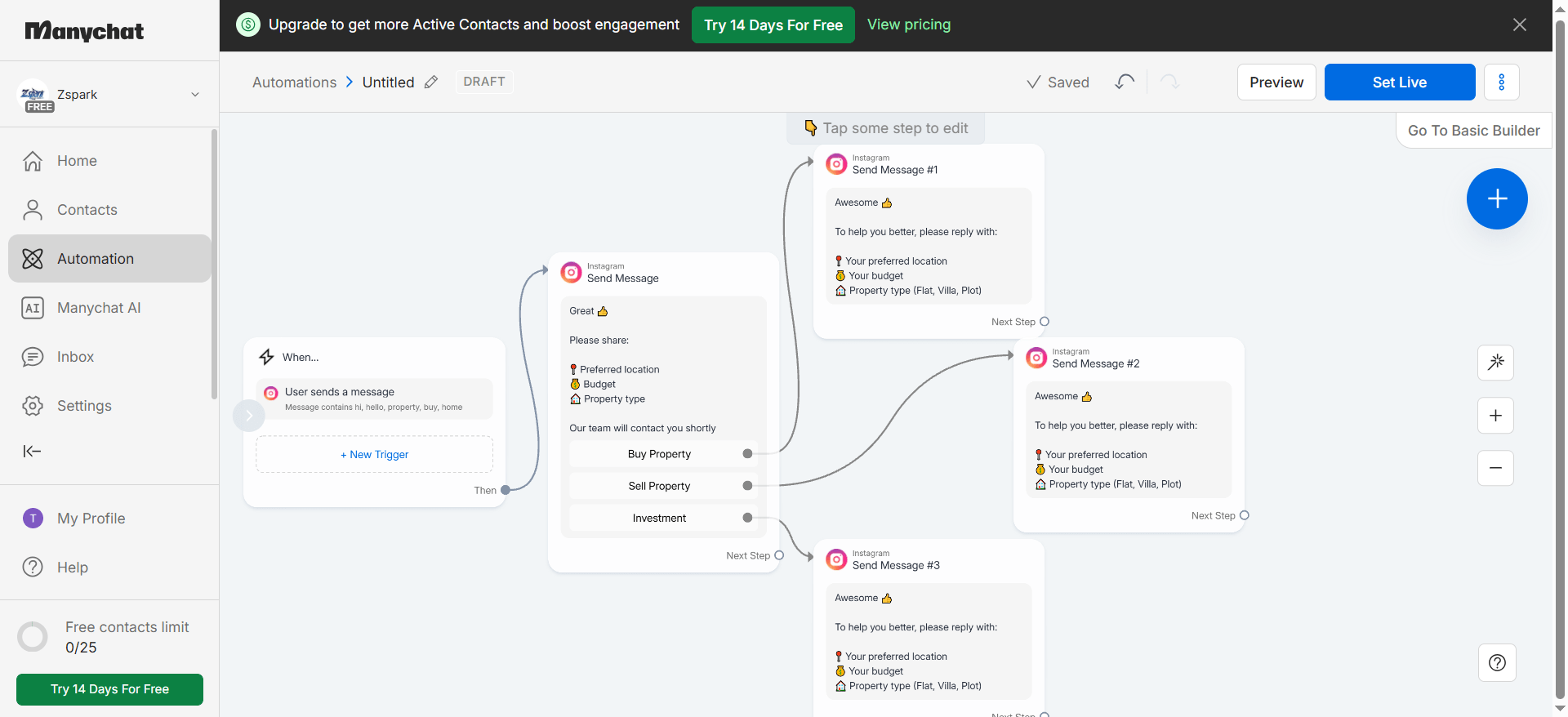Click the Preview button

pyautogui.click(x=1276, y=82)
